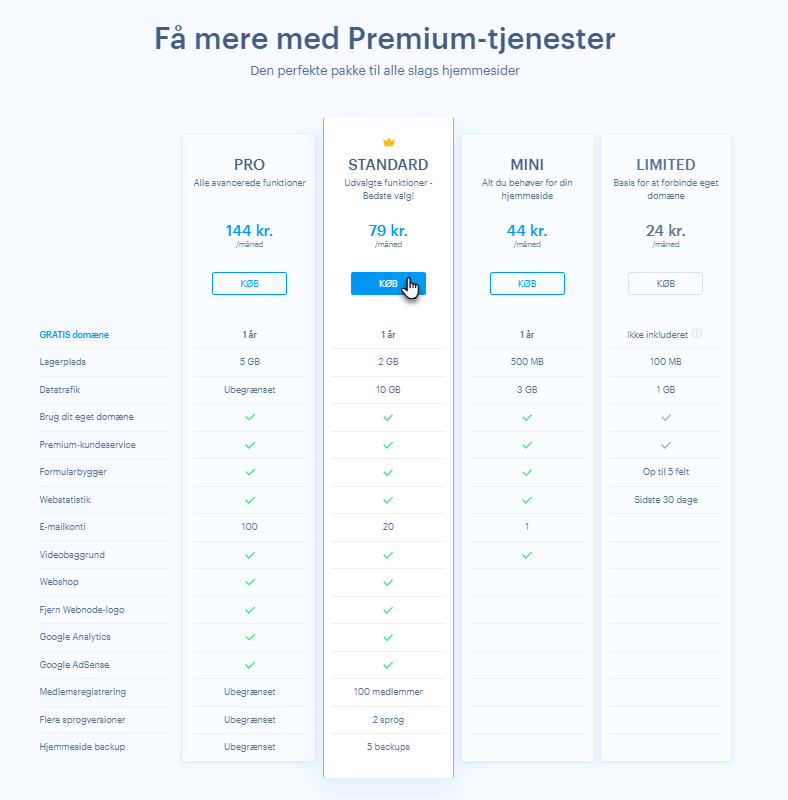Click STANDARD plan's Google Analytics checkmark
Viewport: 788px width, 800px height.
[x=388, y=636]
